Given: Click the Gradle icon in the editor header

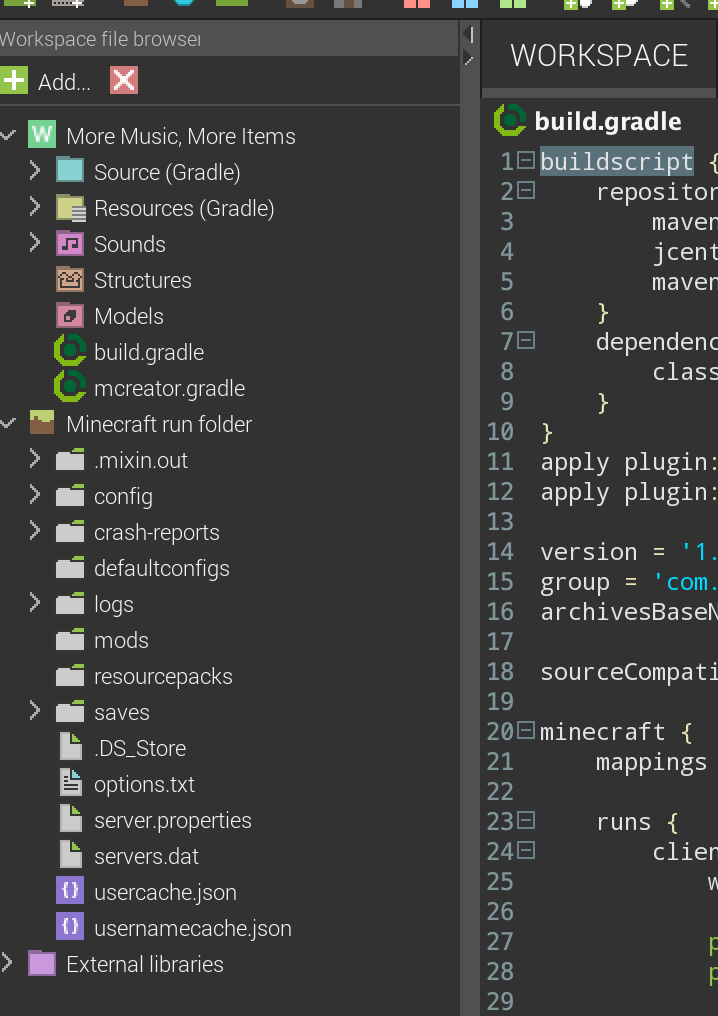Looking at the screenshot, I should pos(510,120).
